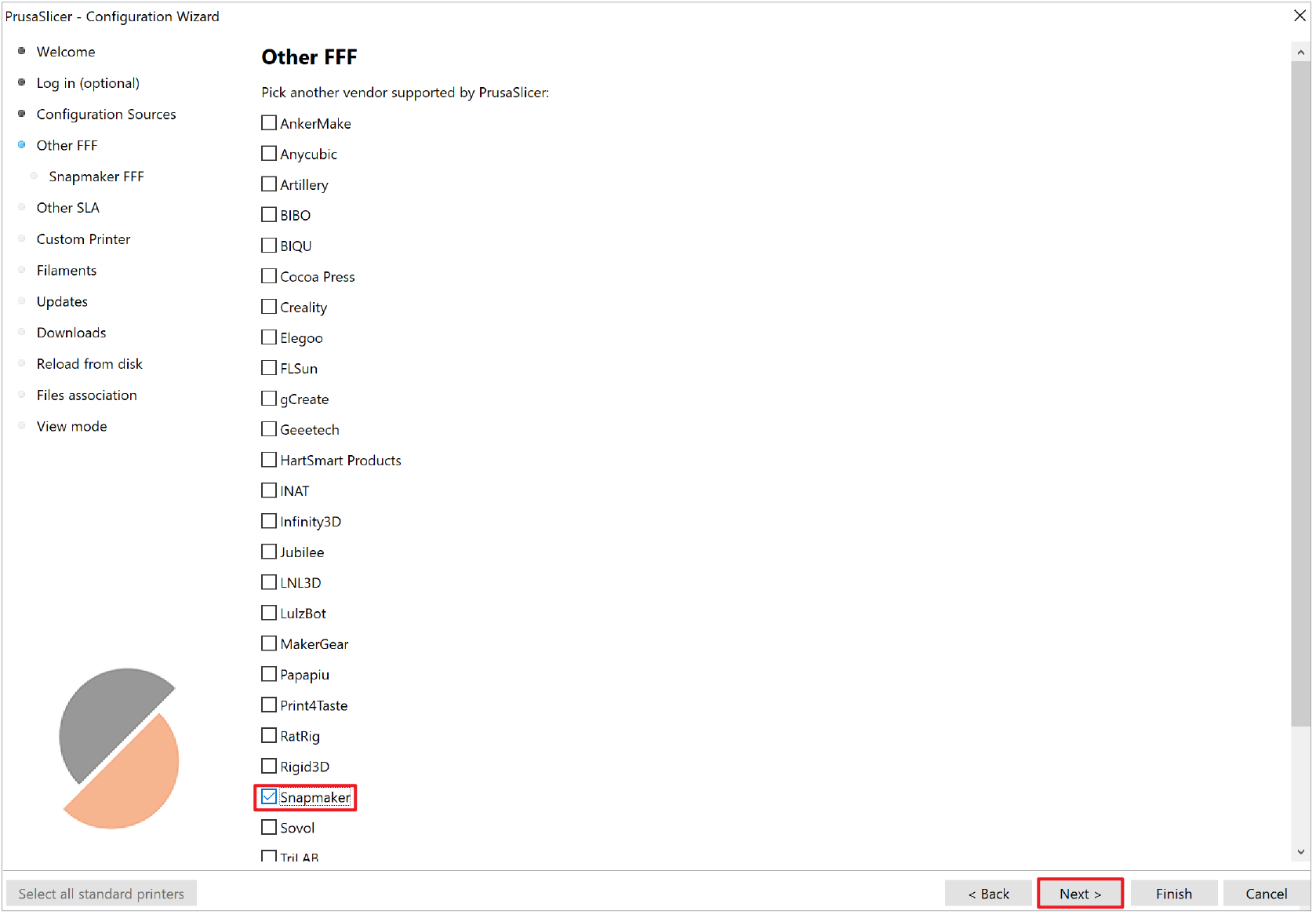Check the AnkerMake vendor checkbox
Image resolution: width=1316 pixels, height=918 pixels.
click(269, 123)
